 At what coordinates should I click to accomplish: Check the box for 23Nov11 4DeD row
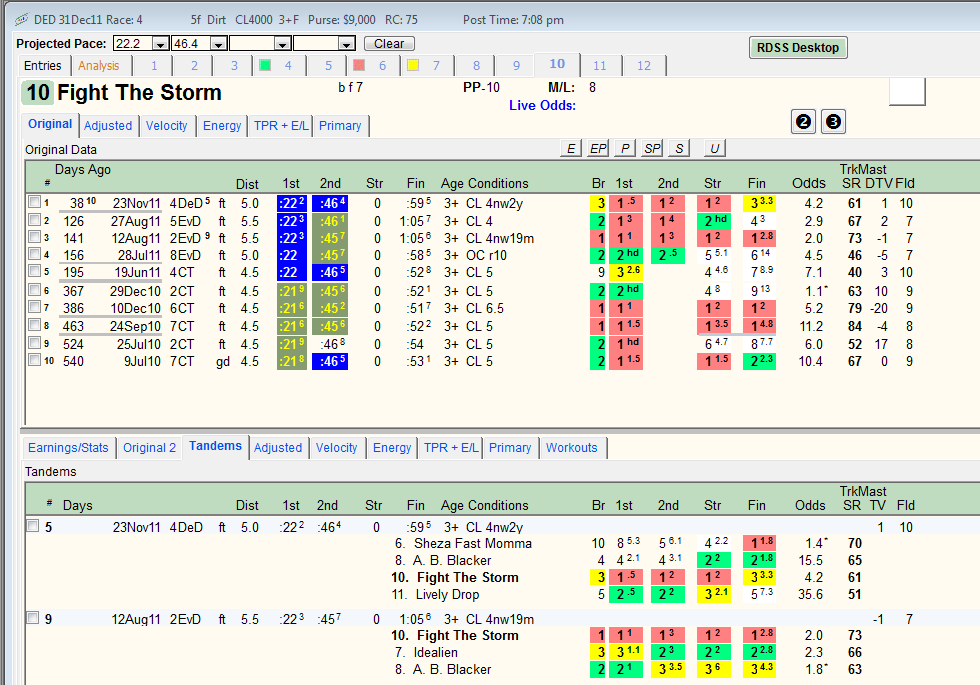pos(34,202)
